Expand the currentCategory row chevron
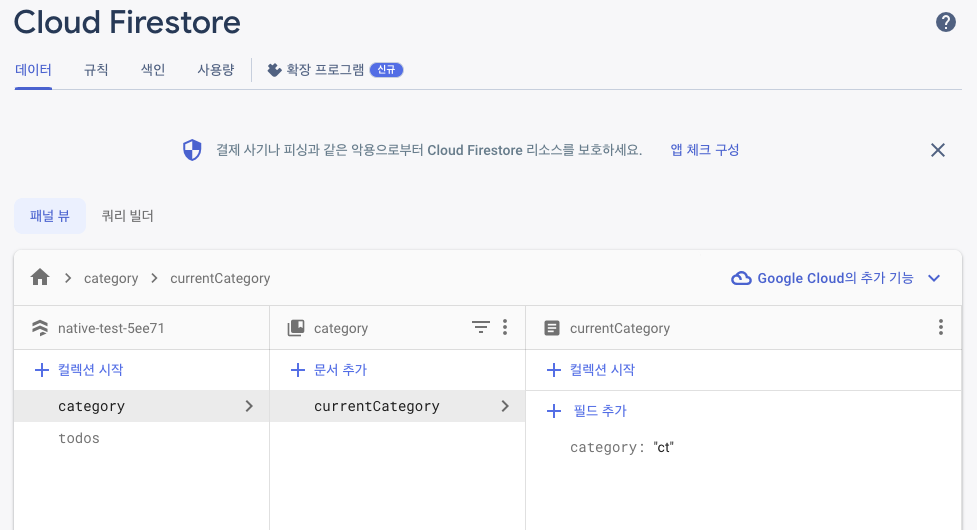This screenshot has height=530, width=977. 505,406
